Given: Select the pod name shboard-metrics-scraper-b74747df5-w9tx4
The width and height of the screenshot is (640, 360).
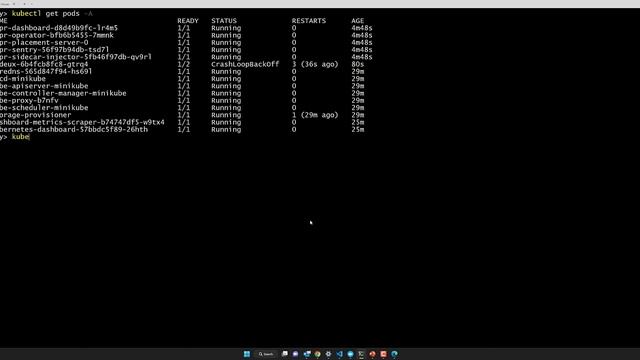Looking at the screenshot, I should (82, 122).
